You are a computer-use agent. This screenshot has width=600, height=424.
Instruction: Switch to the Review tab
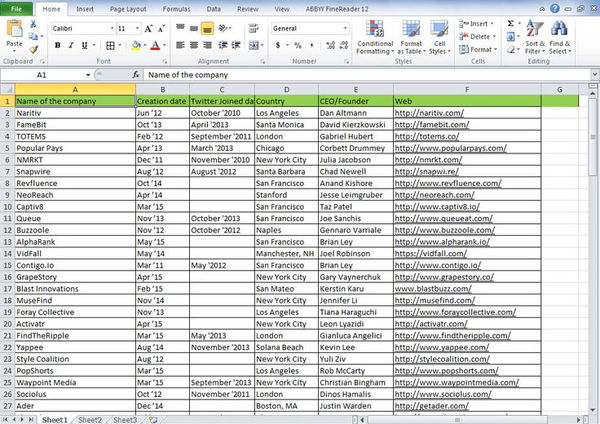(248, 9)
